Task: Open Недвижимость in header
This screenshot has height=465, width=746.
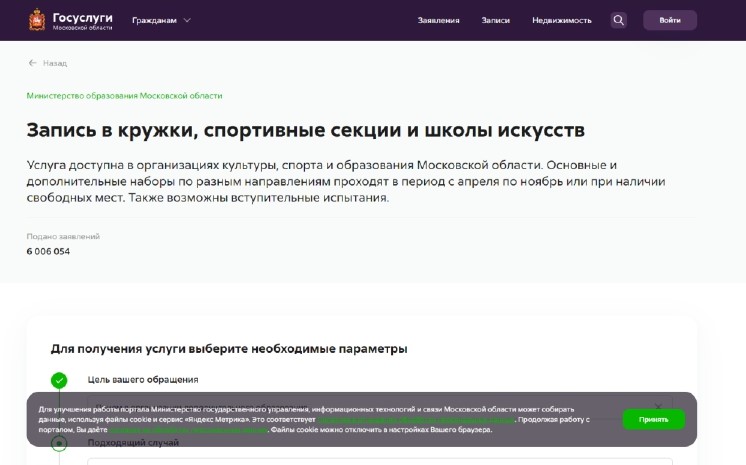Action: (561, 20)
